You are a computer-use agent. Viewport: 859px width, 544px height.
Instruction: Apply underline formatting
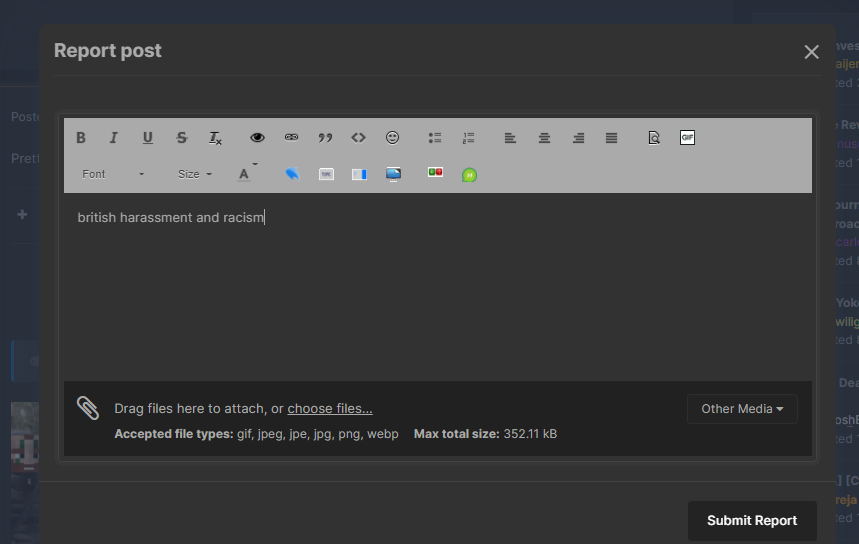point(147,138)
